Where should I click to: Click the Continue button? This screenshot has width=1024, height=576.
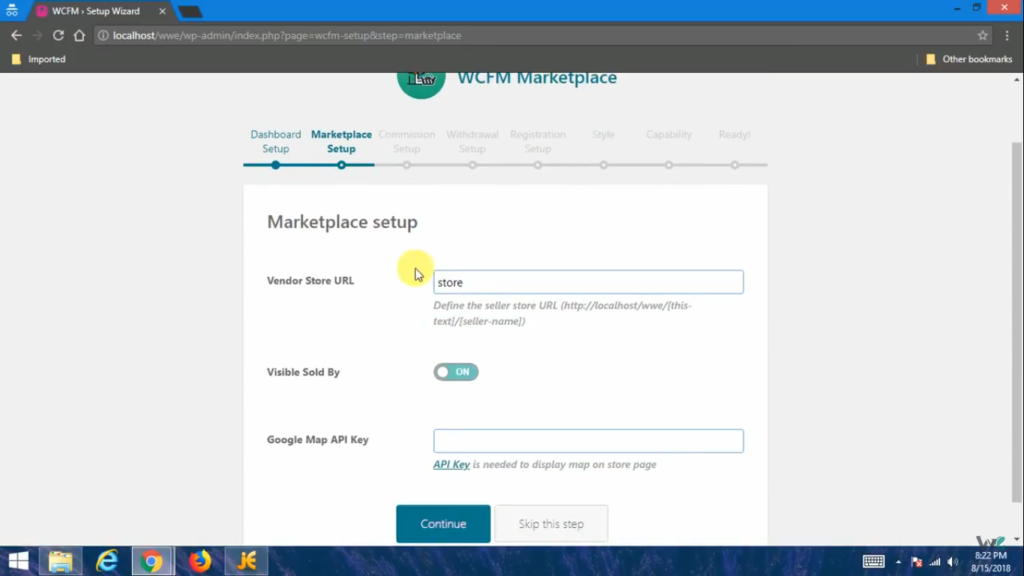pyautogui.click(x=443, y=524)
